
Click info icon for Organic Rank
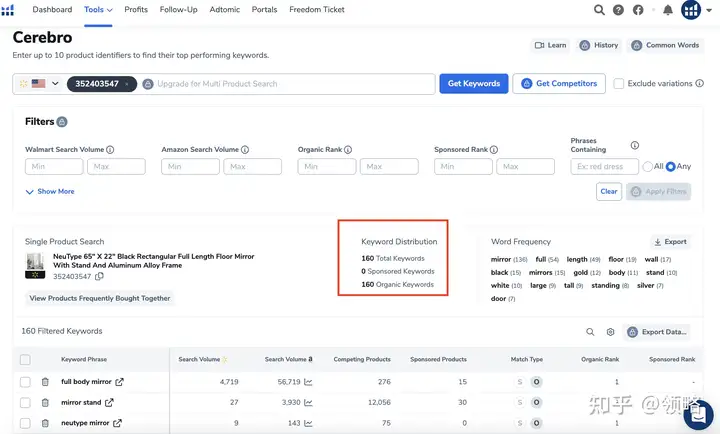pos(348,150)
